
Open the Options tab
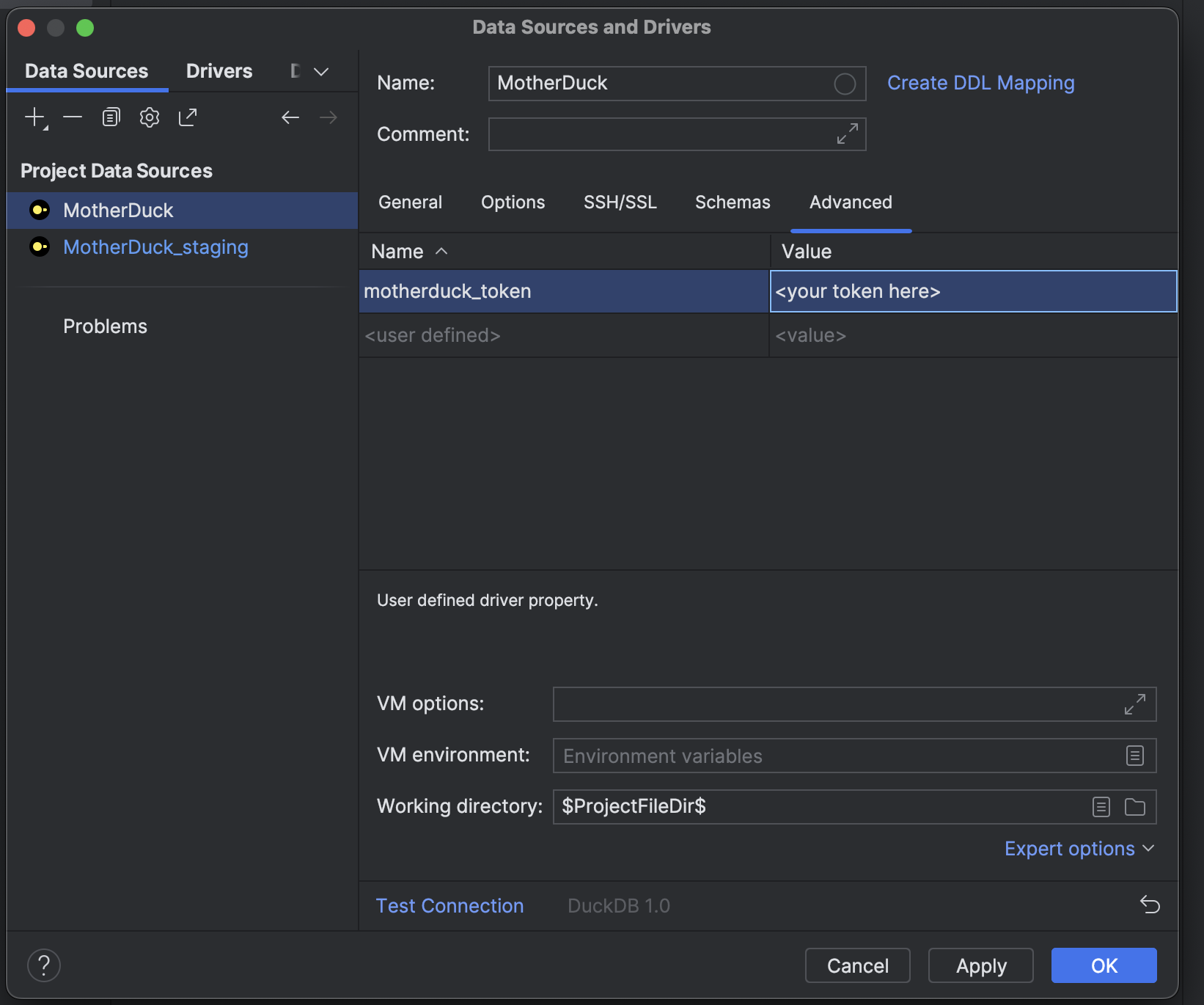[513, 202]
